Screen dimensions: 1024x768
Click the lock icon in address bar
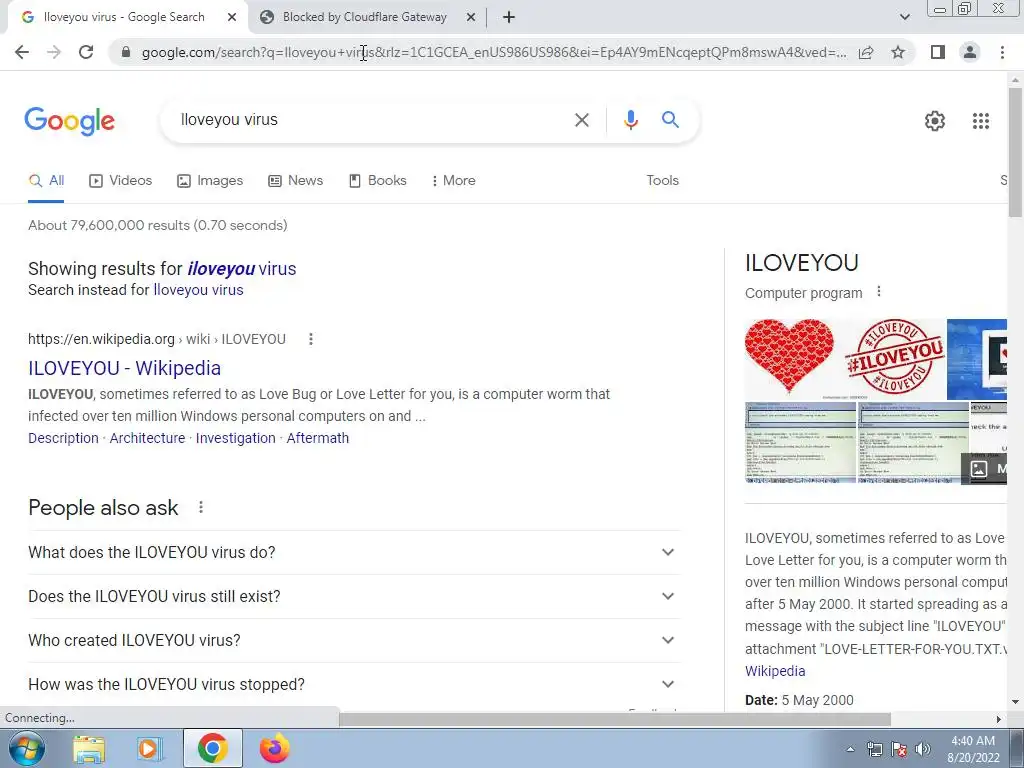pos(126,52)
